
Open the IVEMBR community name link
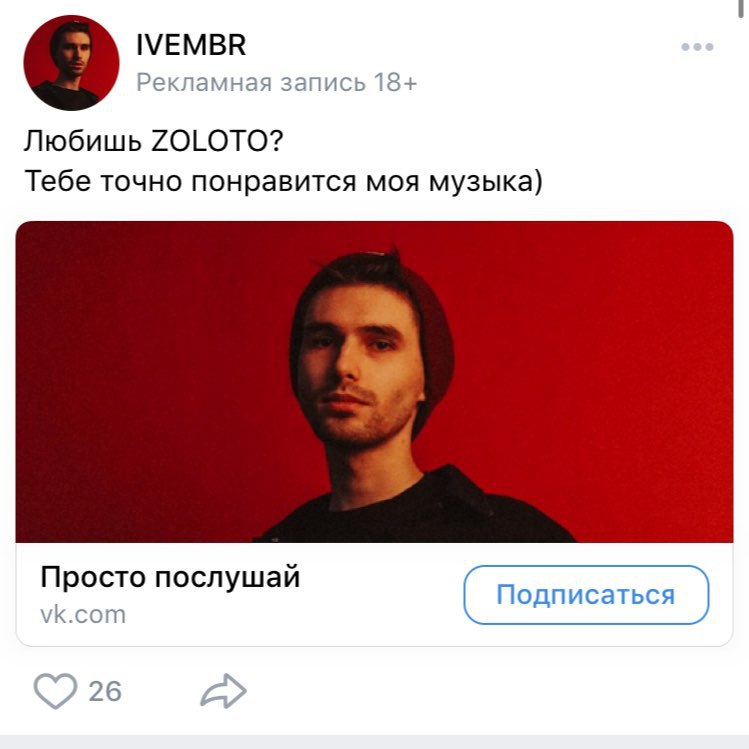[x=191, y=45]
